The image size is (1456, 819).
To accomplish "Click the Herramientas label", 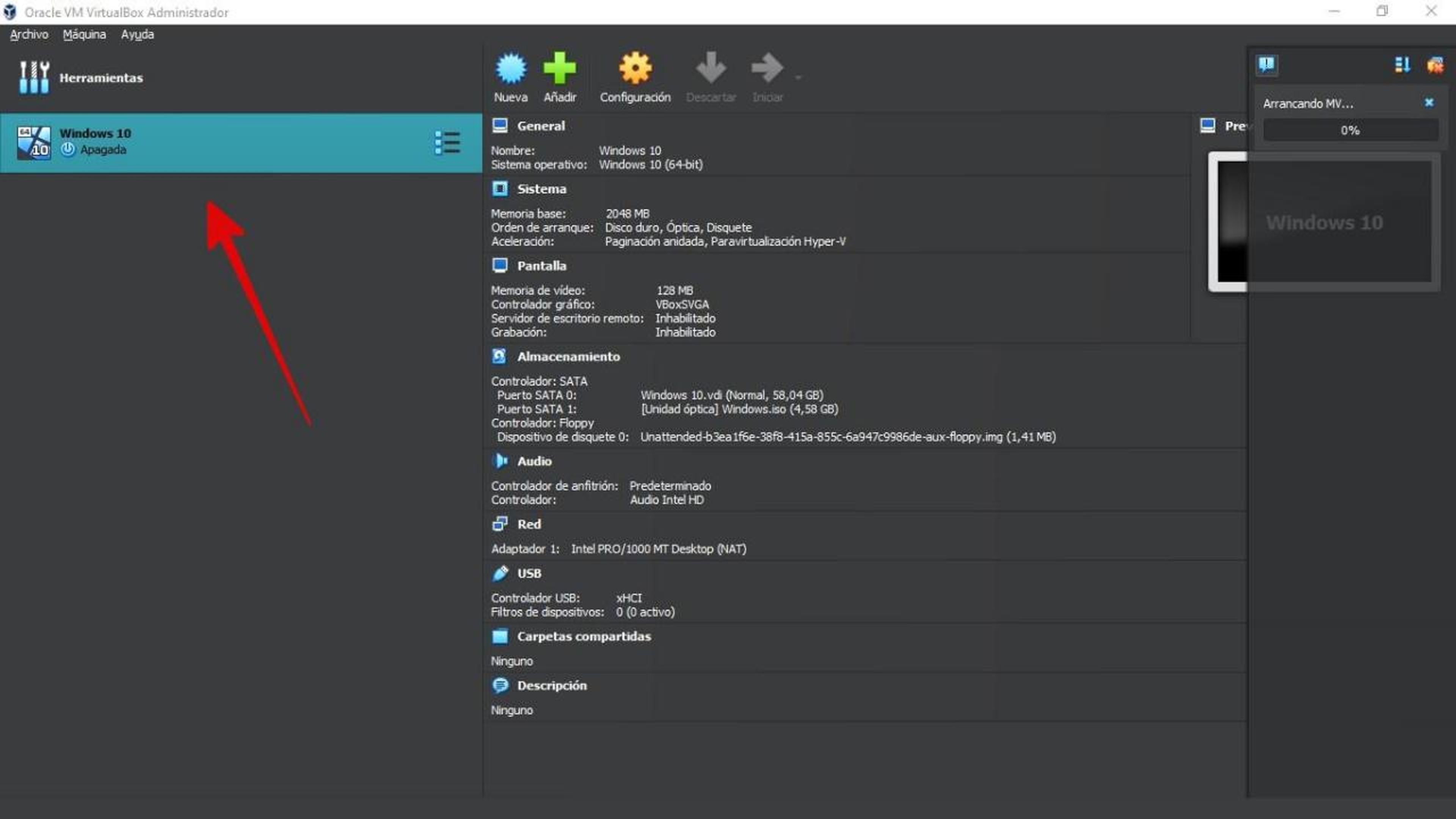I will tap(101, 78).
